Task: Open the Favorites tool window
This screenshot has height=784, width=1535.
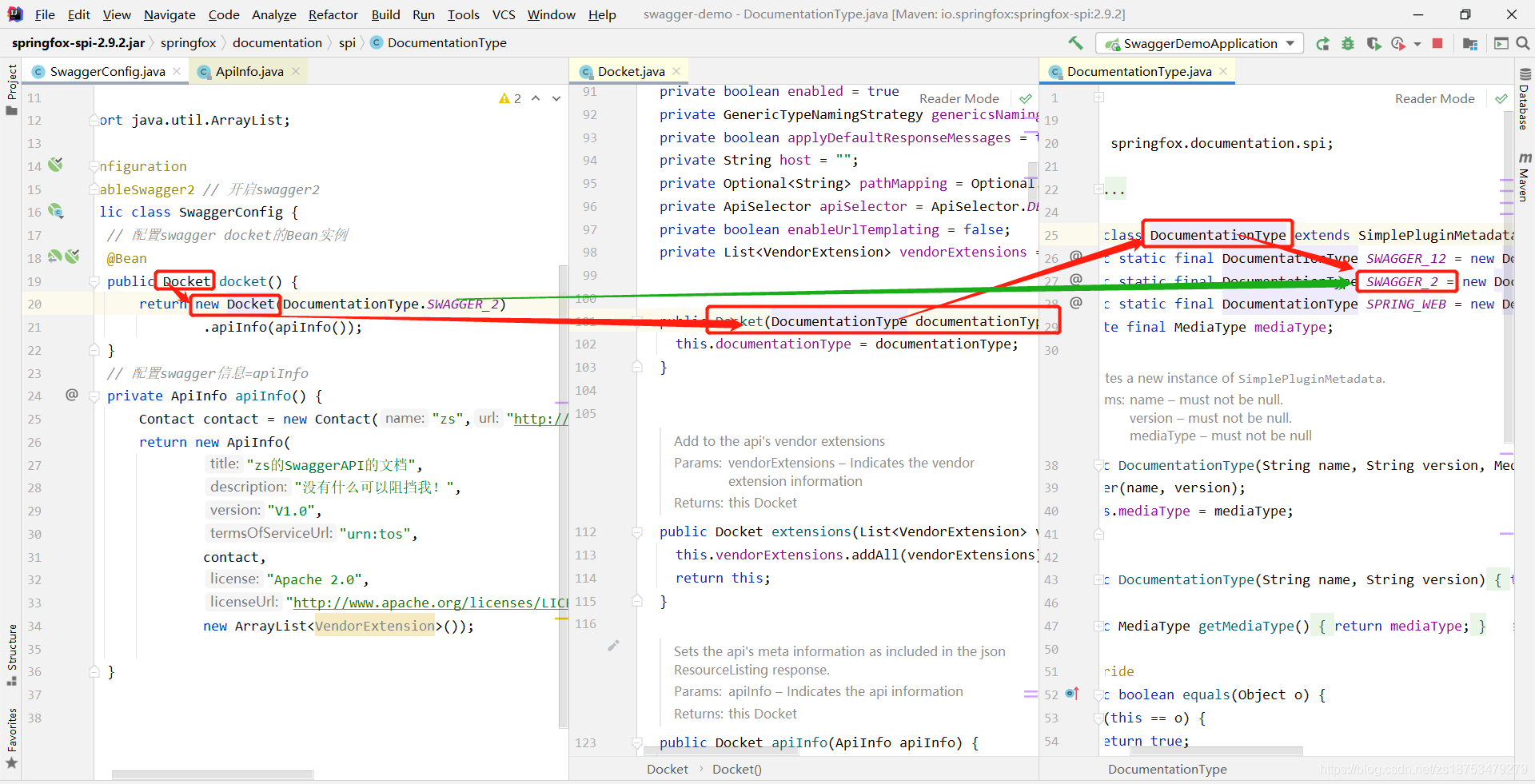Action: coord(12,738)
